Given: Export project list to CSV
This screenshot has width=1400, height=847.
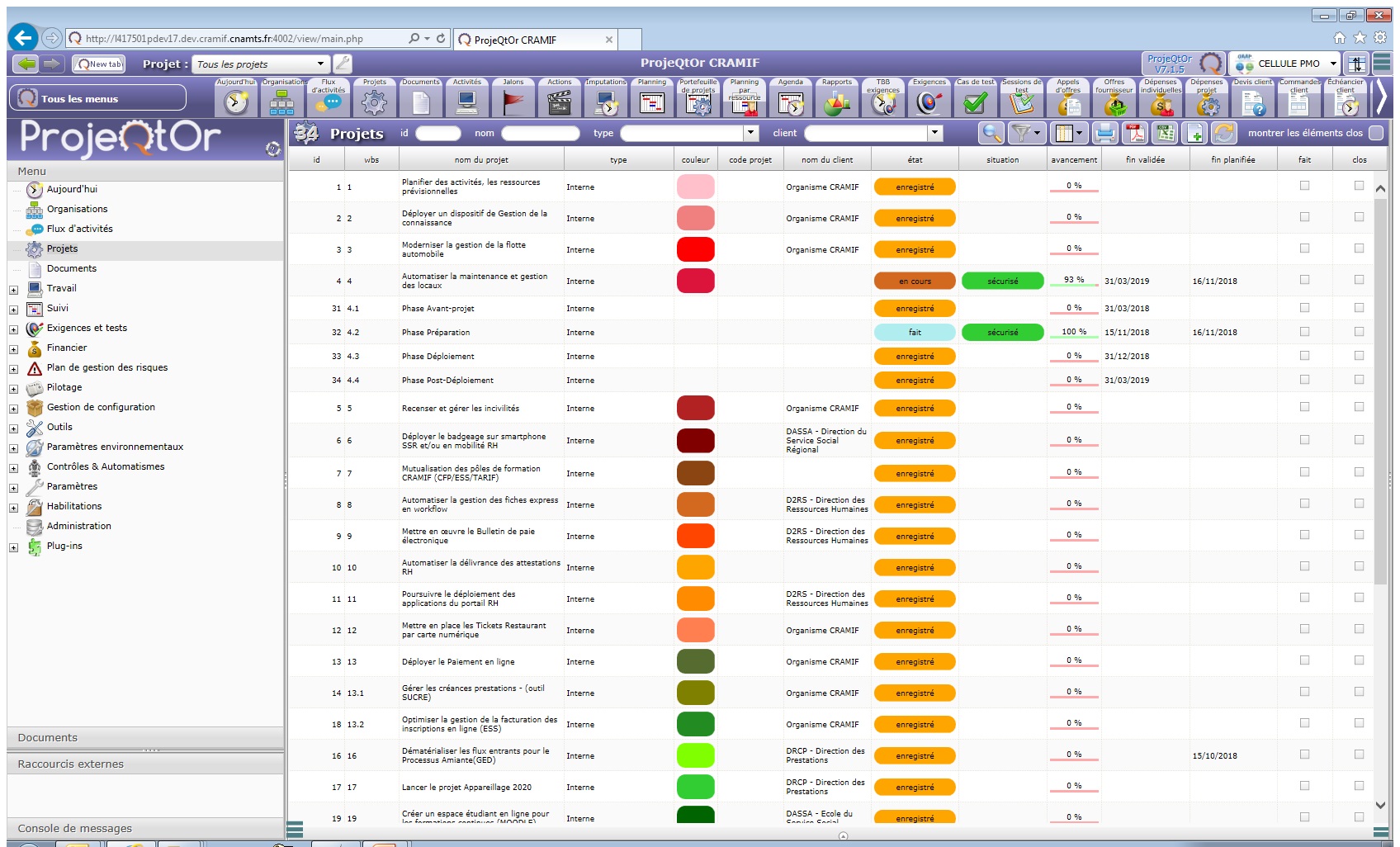Looking at the screenshot, I should (x=1165, y=133).
